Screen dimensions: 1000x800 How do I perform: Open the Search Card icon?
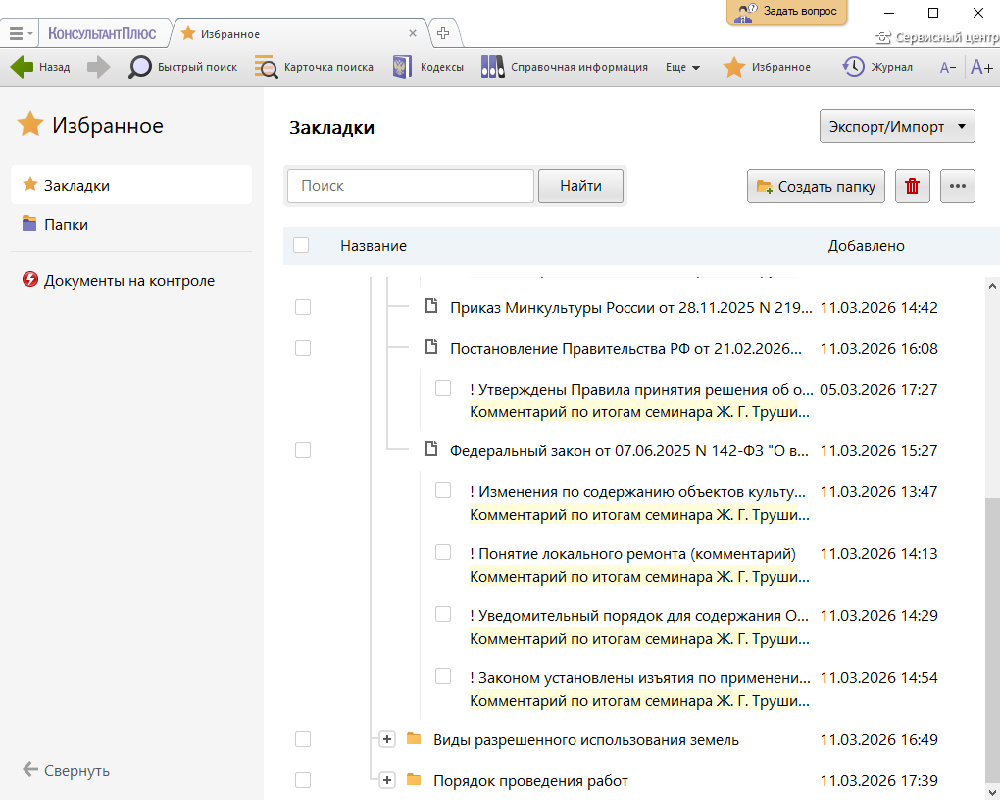(x=266, y=67)
